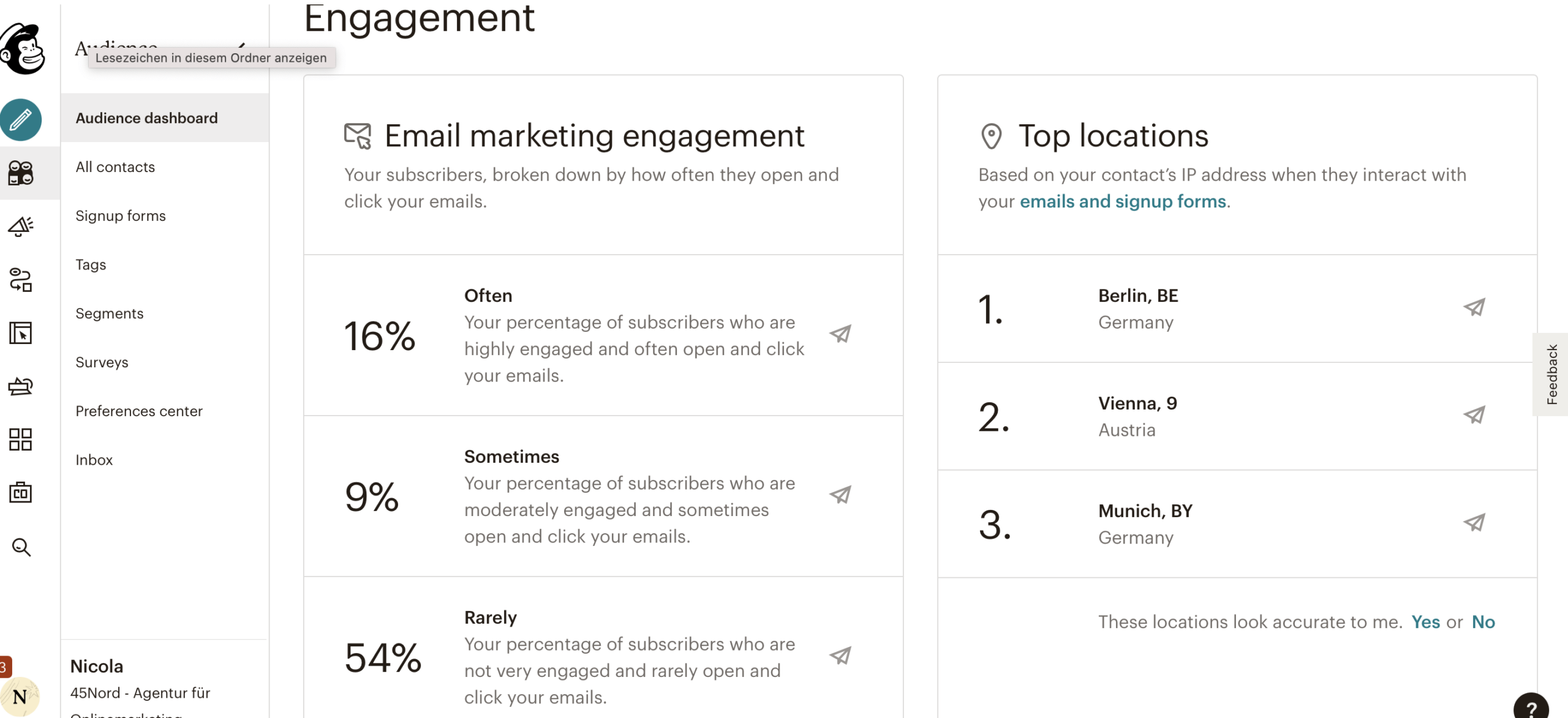Send campaign to Often subscribers icon
1568x718 pixels.
pos(840,334)
